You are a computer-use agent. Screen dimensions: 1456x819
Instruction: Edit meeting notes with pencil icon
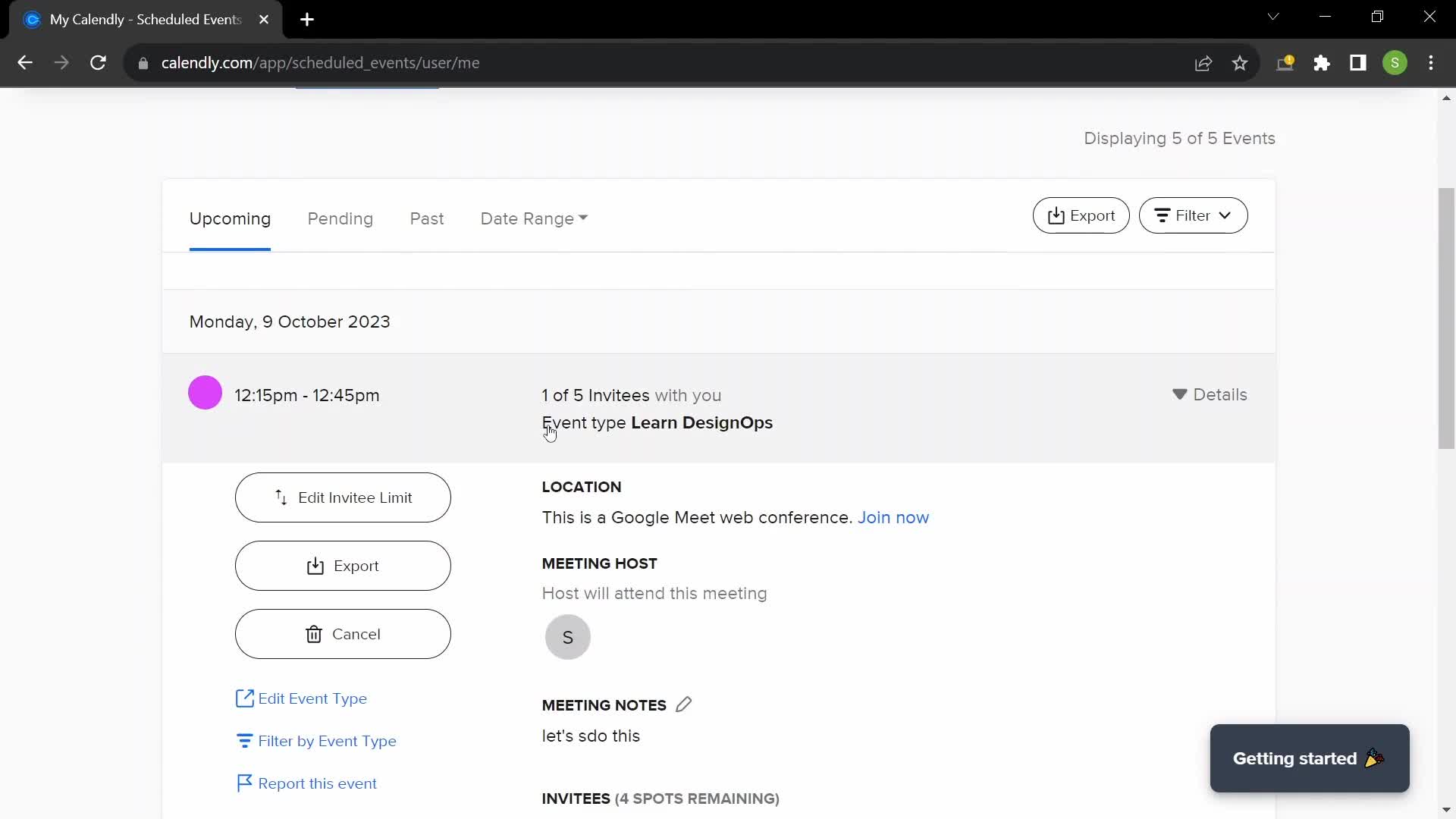click(x=683, y=704)
